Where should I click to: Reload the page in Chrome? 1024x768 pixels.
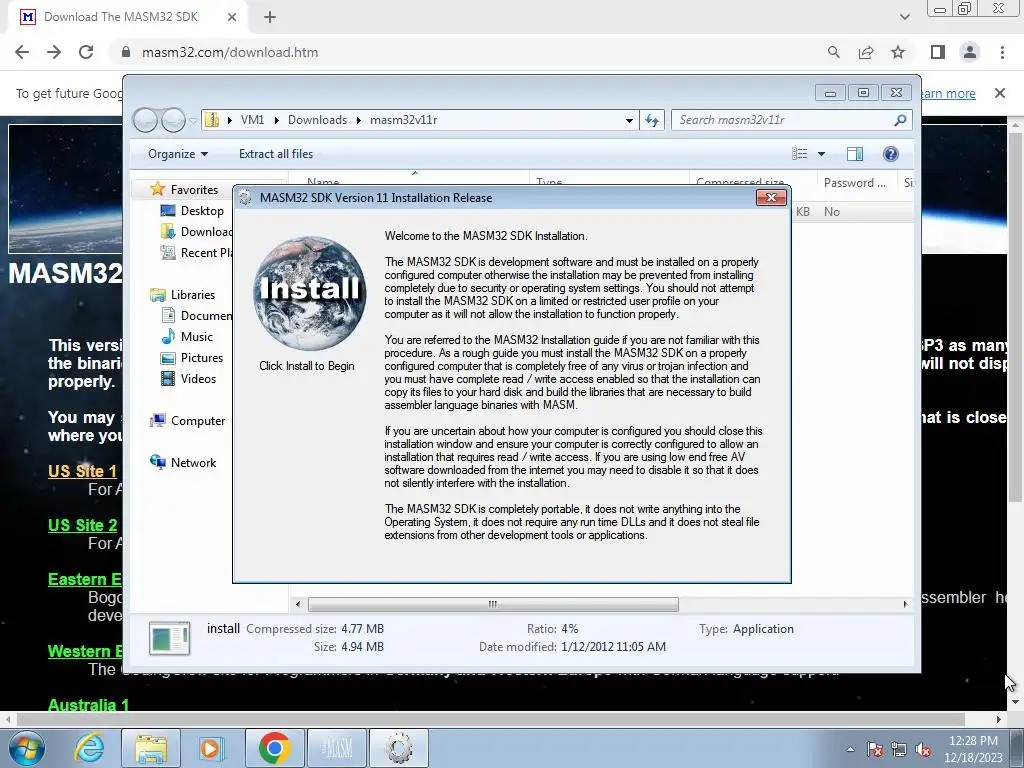point(86,52)
